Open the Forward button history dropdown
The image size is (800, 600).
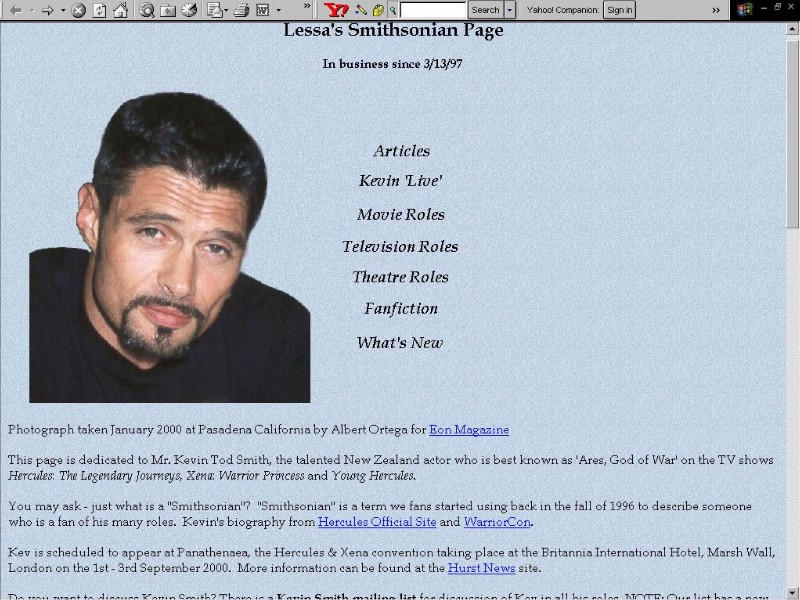[63, 10]
